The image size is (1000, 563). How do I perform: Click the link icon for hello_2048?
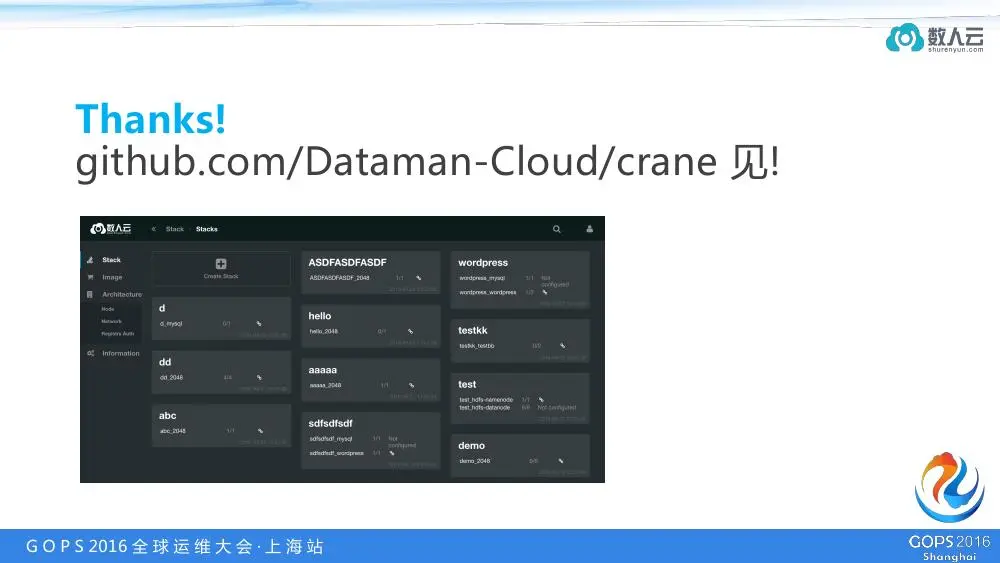410,332
